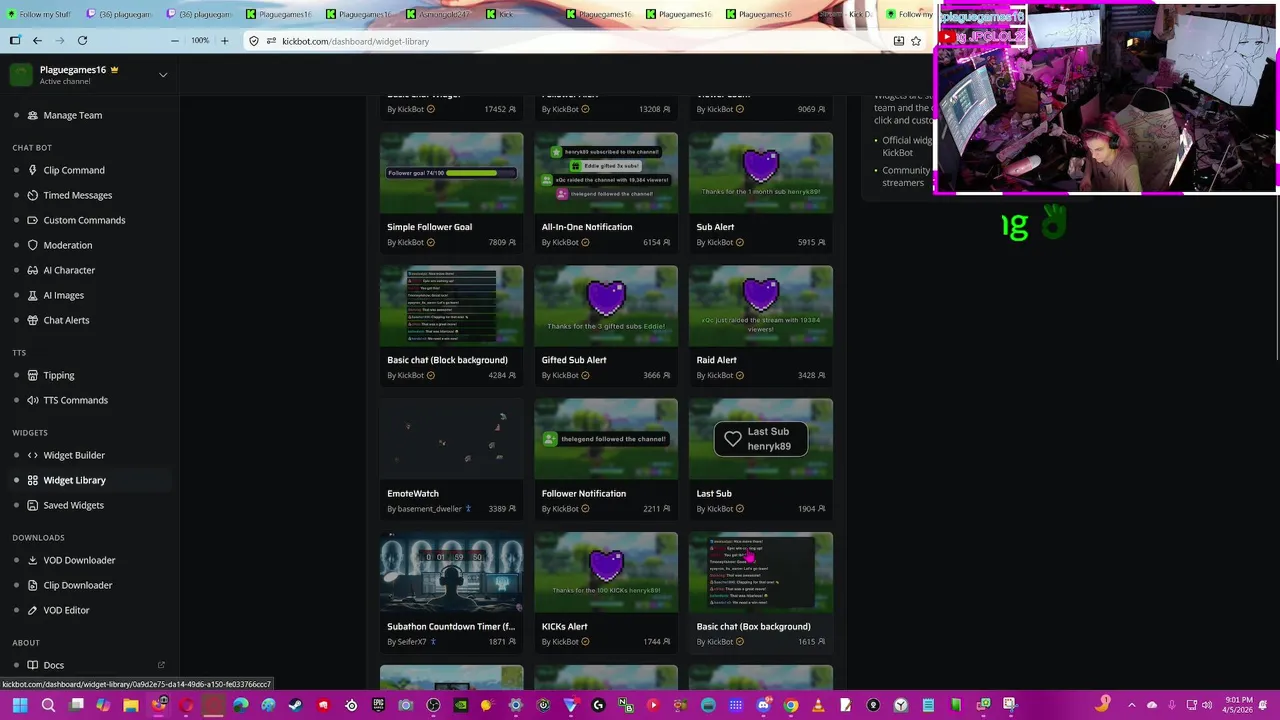
Task: Open Follower Notification widget thumbnail
Action: pyautogui.click(x=606, y=438)
